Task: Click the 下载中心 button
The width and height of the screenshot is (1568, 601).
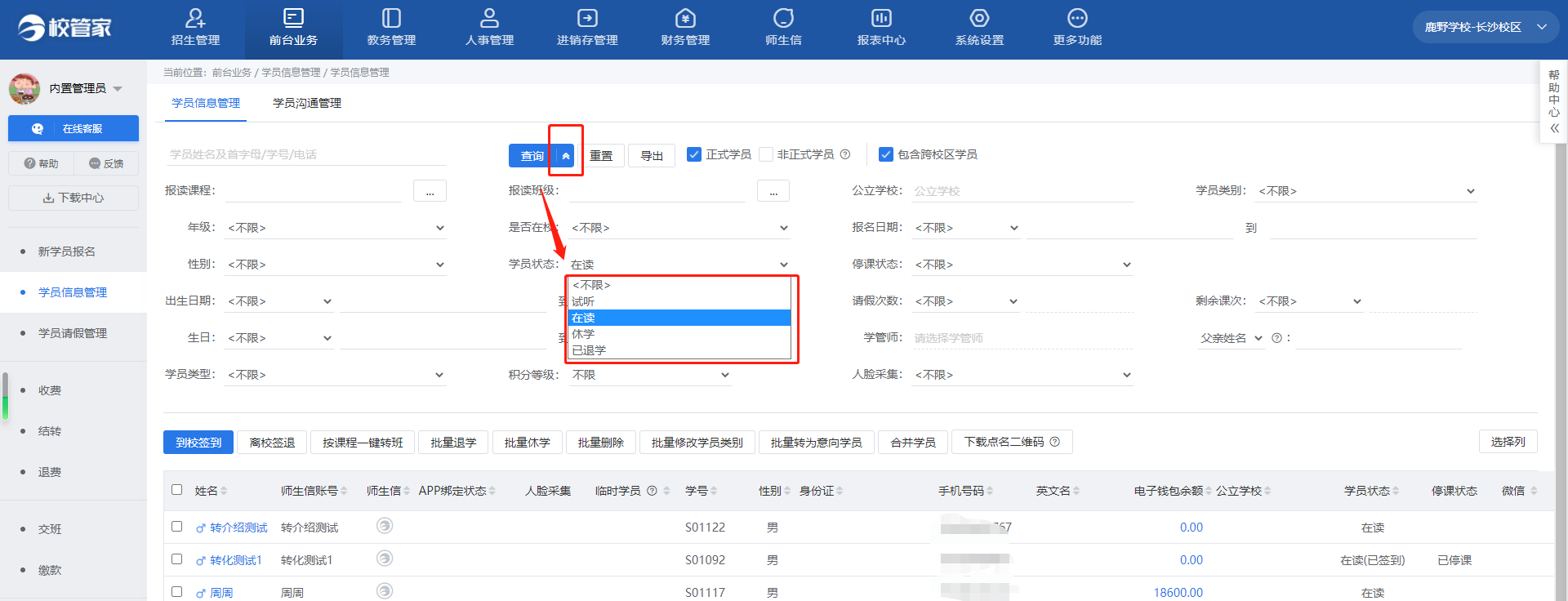Action: 73,198
